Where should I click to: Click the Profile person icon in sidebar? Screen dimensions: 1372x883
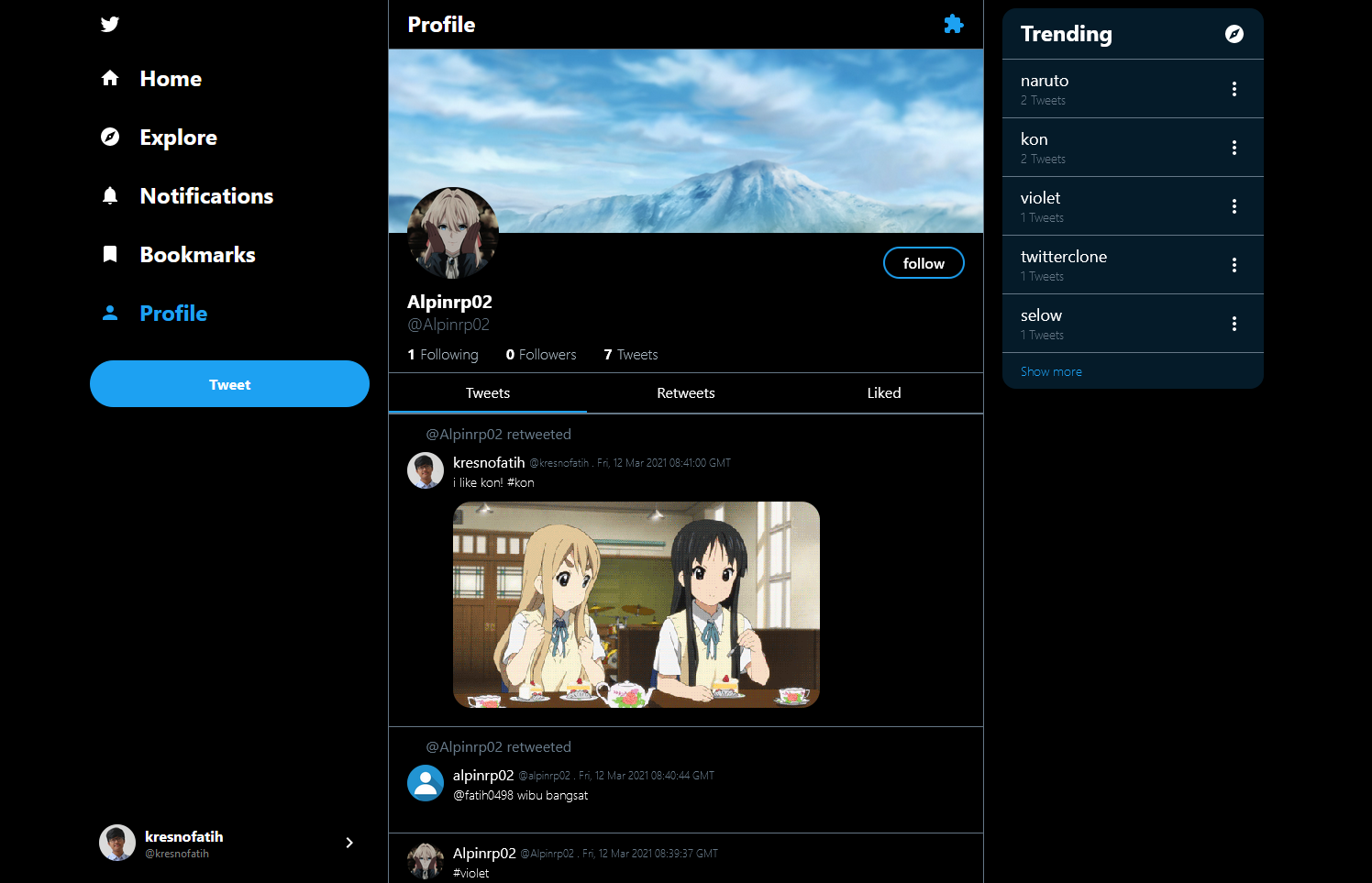click(110, 313)
